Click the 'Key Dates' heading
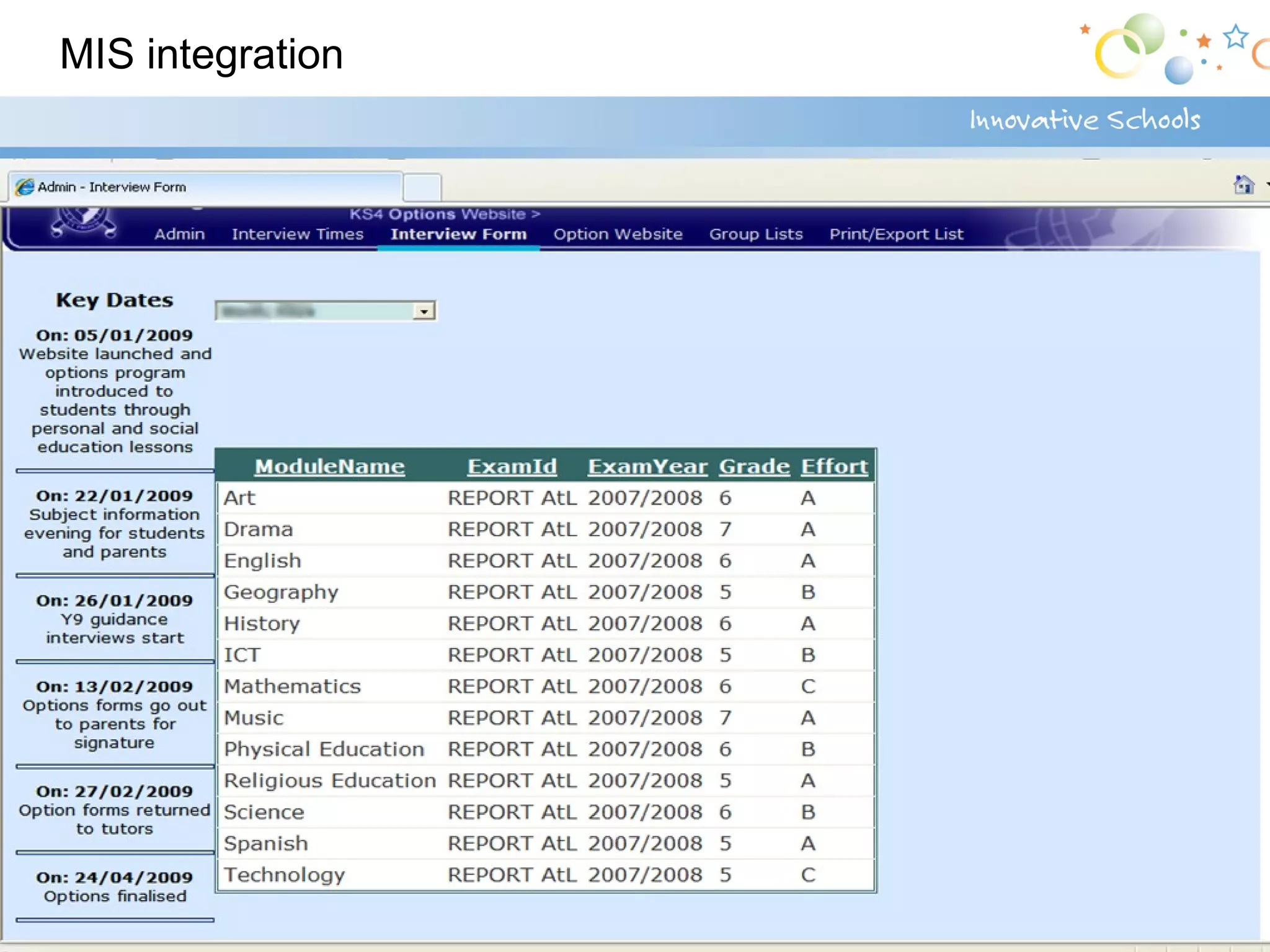Image resolution: width=1270 pixels, height=952 pixels. (x=115, y=301)
